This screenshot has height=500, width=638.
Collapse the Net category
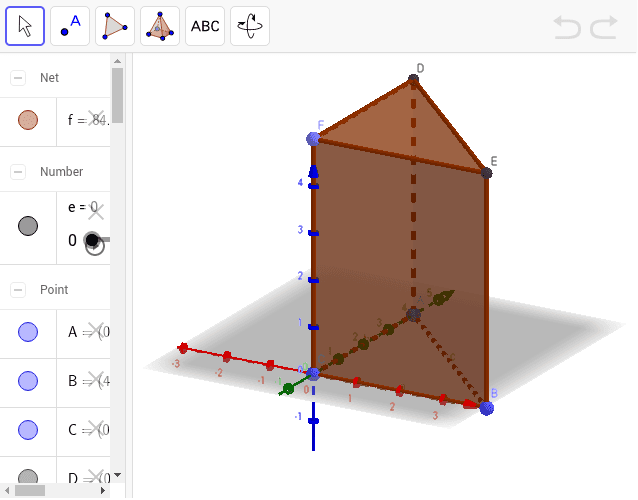18,78
